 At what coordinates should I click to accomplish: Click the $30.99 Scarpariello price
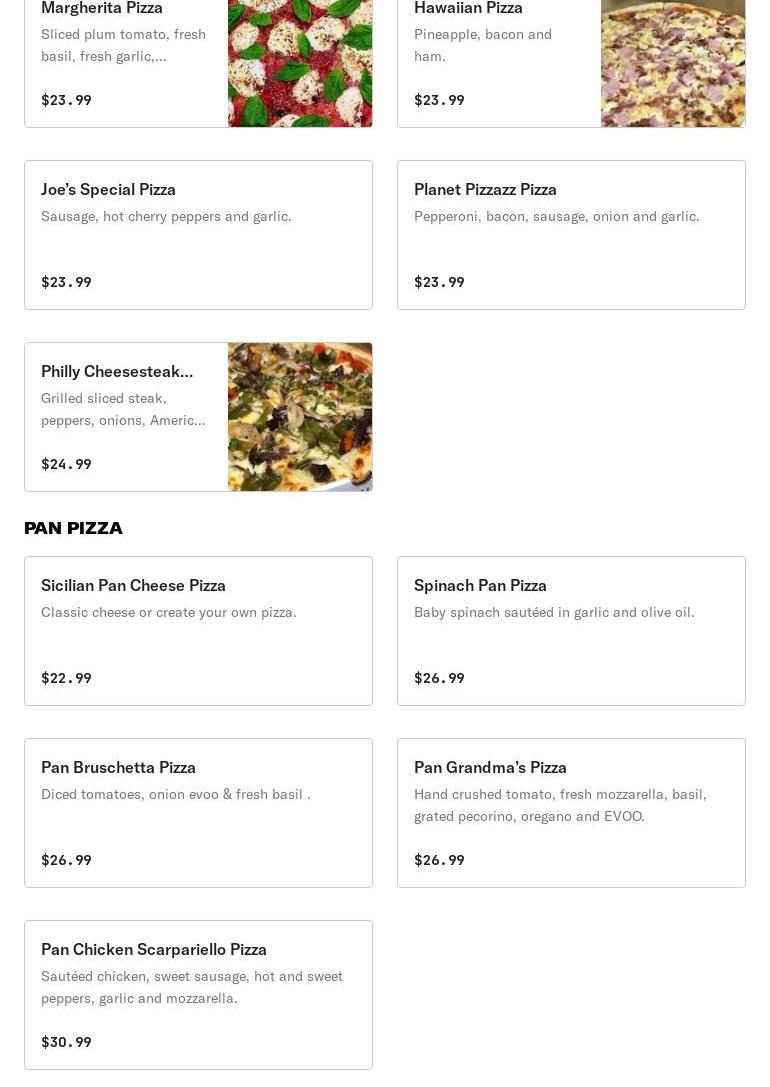click(x=66, y=1042)
